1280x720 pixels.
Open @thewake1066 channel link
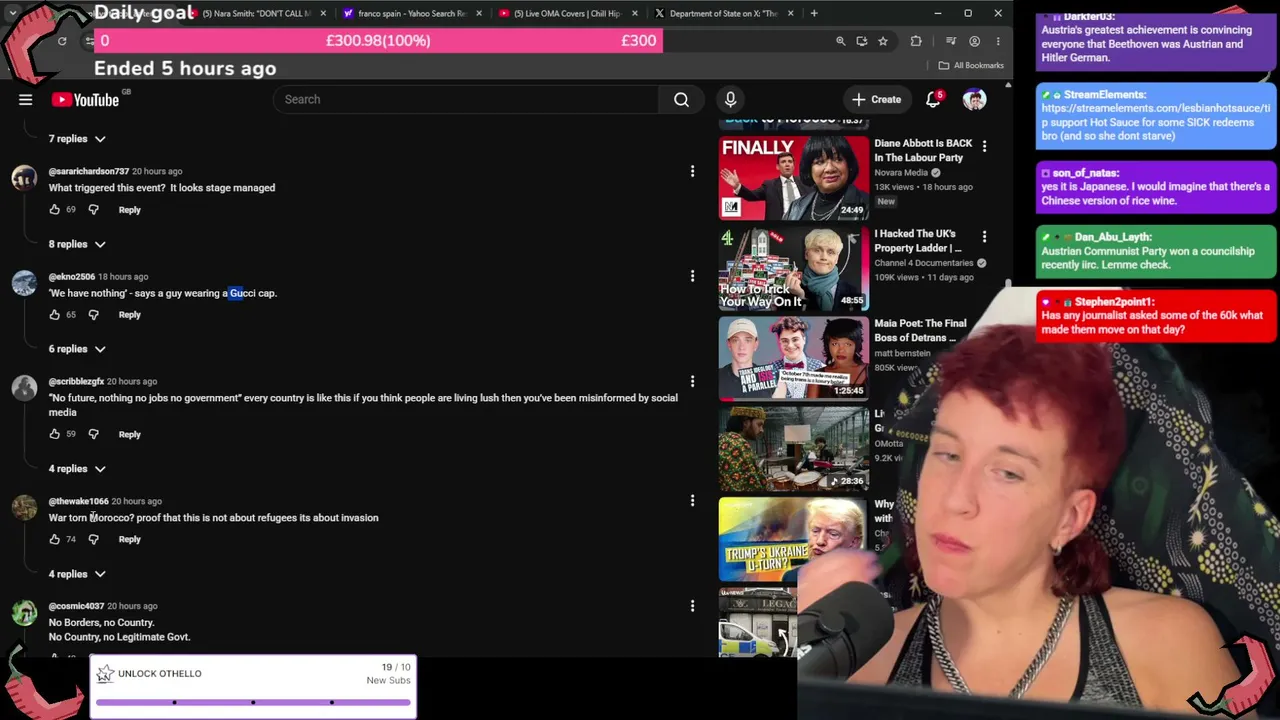(78, 501)
